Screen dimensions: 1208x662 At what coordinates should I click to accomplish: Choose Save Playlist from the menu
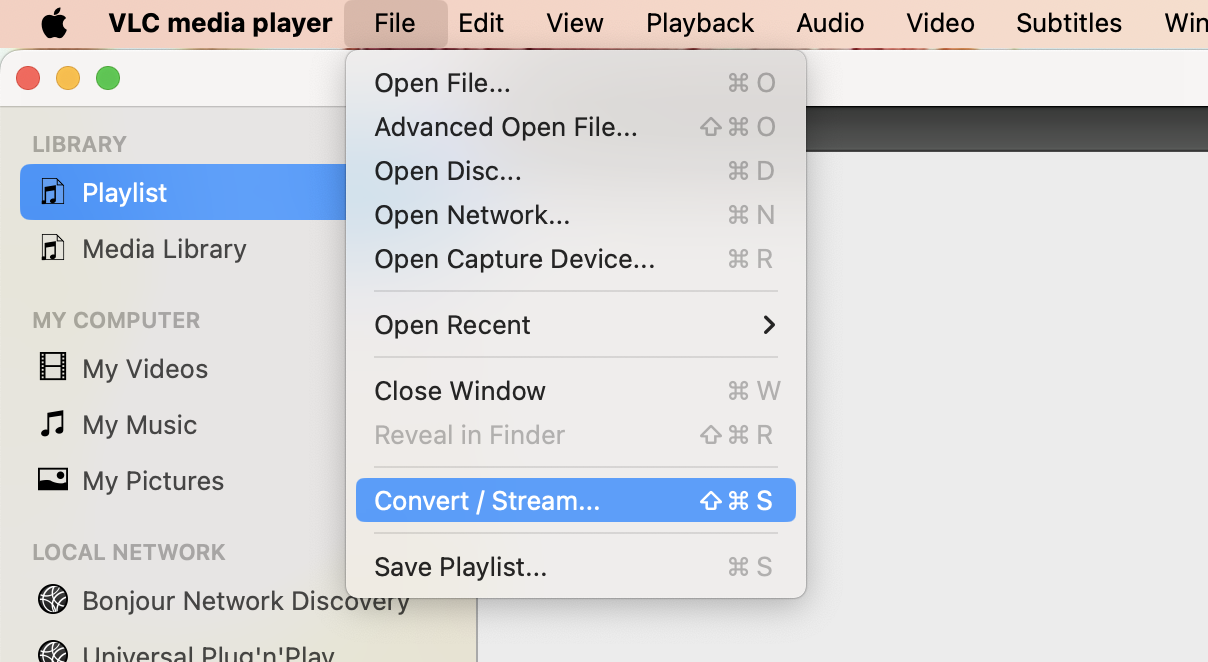[x=460, y=566]
